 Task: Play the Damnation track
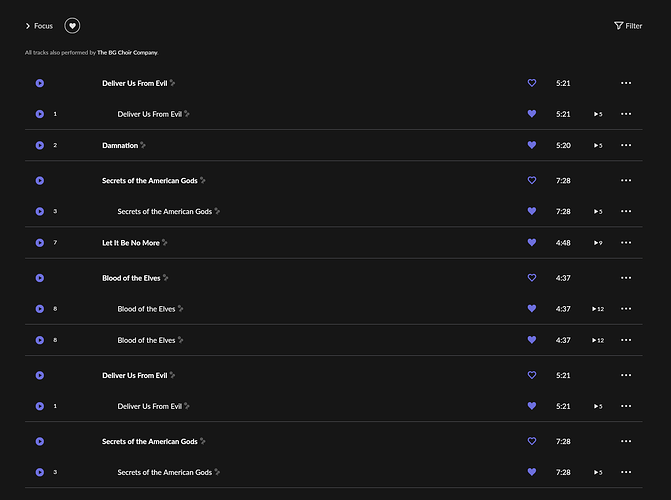tap(40, 145)
